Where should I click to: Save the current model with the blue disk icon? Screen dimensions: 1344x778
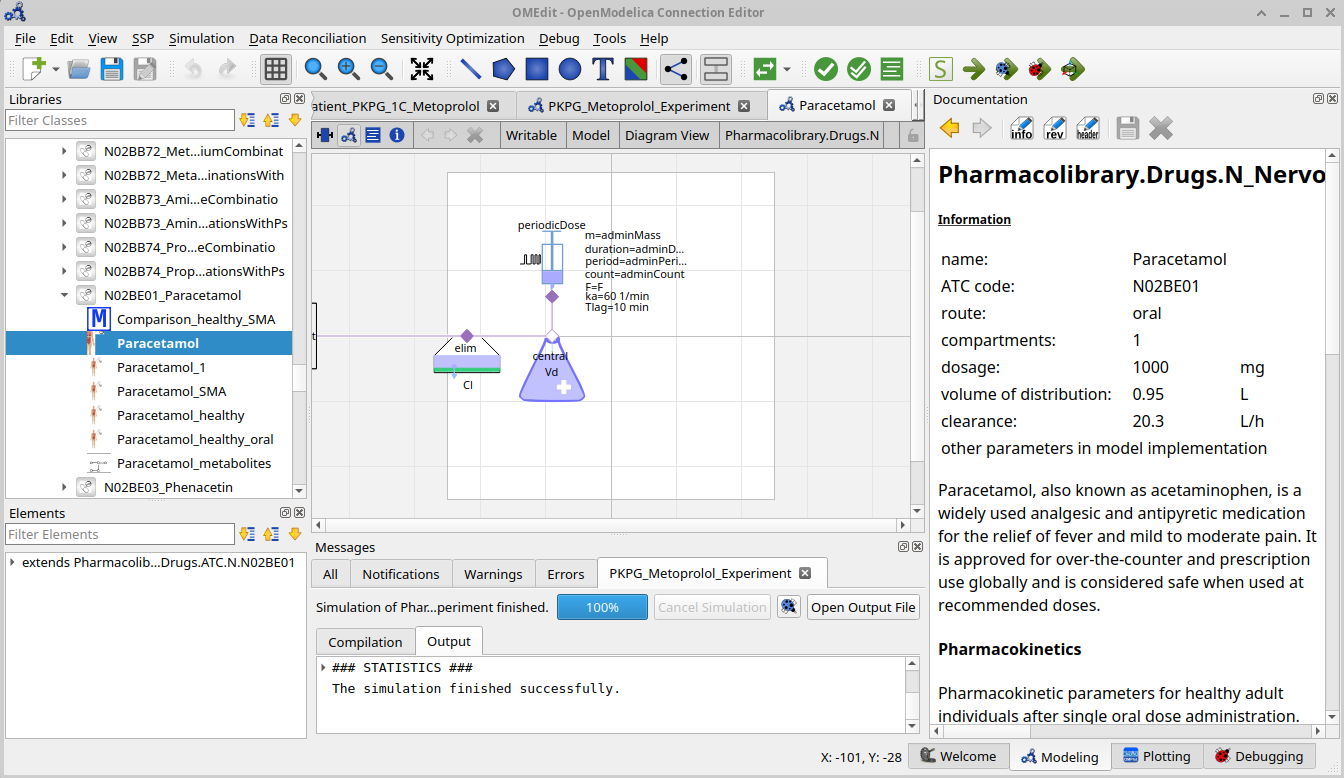pos(112,69)
